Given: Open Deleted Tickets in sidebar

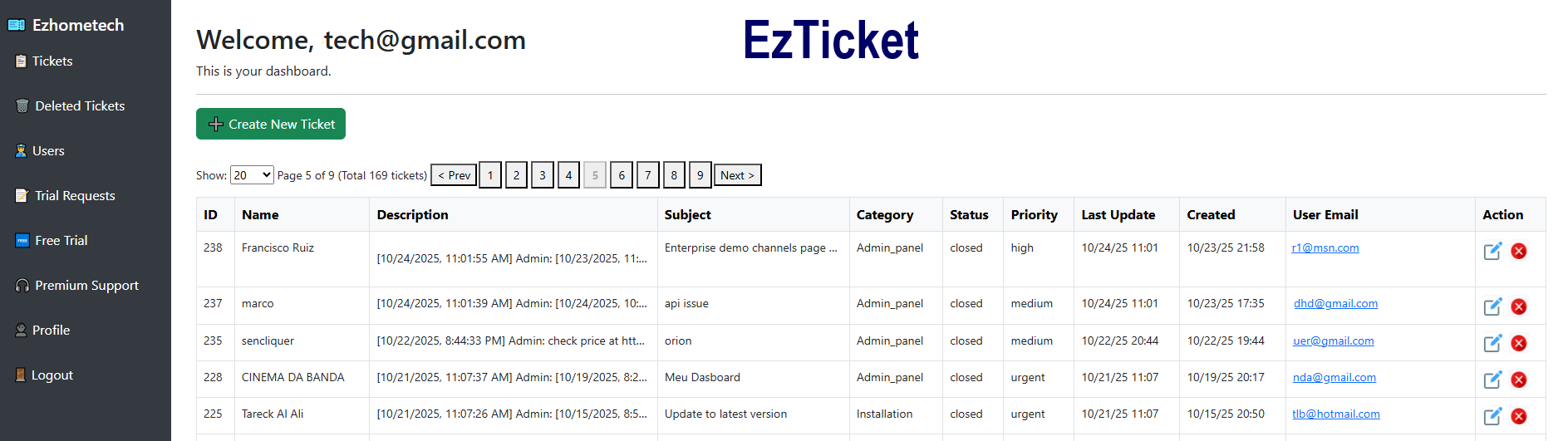Looking at the screenshot, I should pyautogui.click(x=79, y=106).
